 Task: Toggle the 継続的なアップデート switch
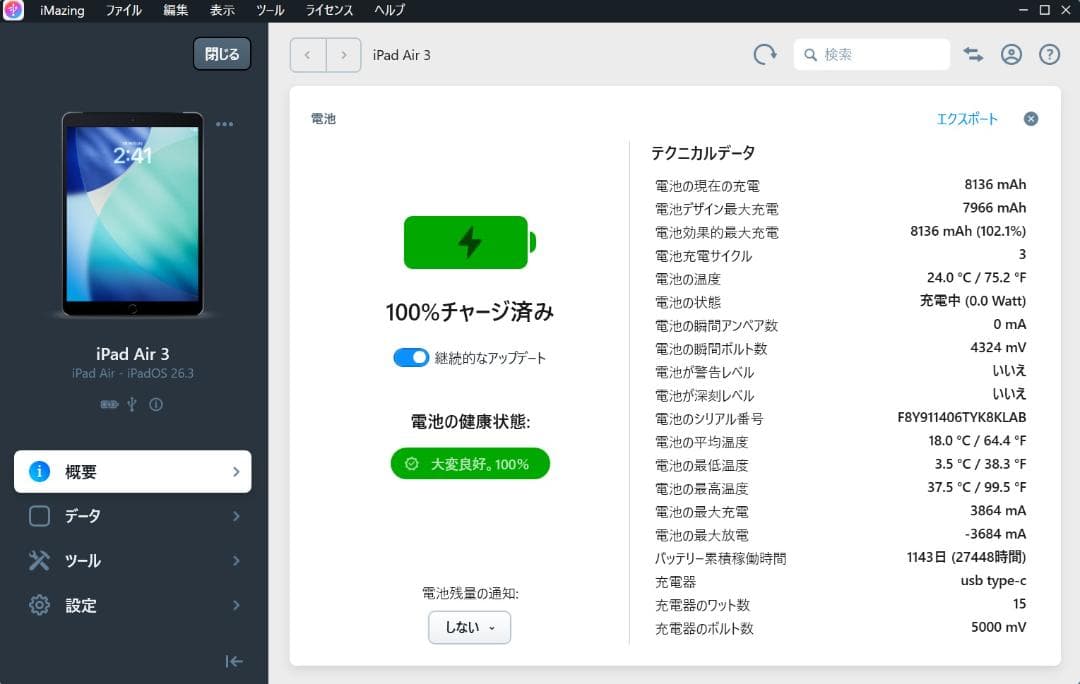[x=411, y=357]
